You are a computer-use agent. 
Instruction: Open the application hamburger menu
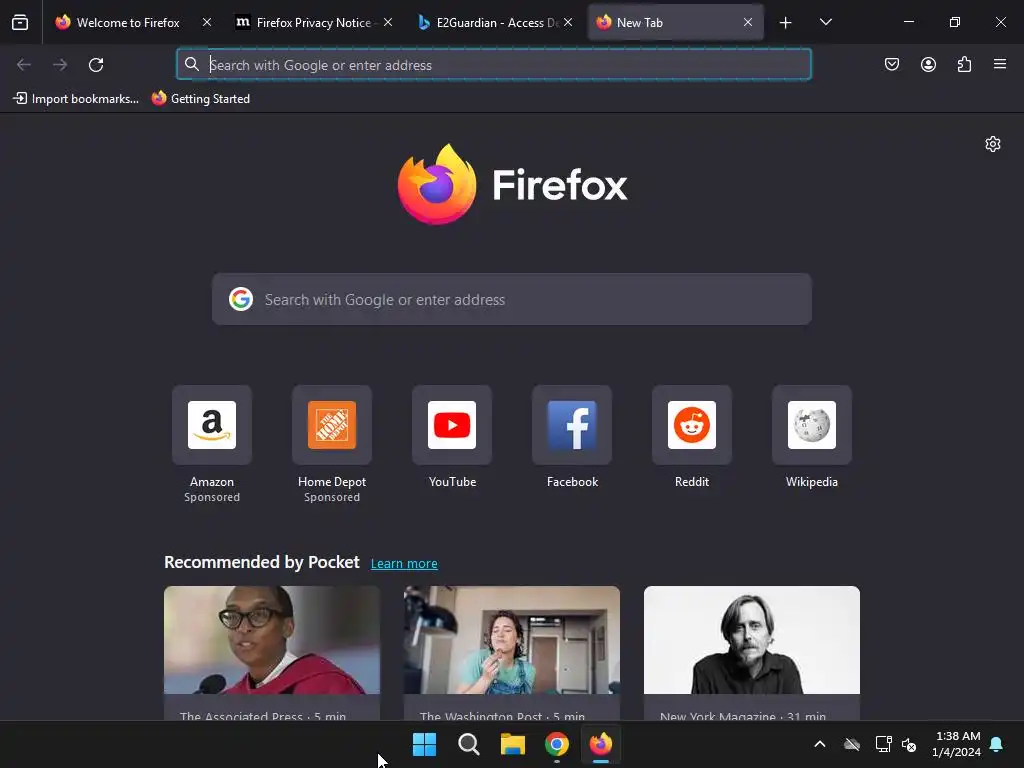[x=1000, y=64]
